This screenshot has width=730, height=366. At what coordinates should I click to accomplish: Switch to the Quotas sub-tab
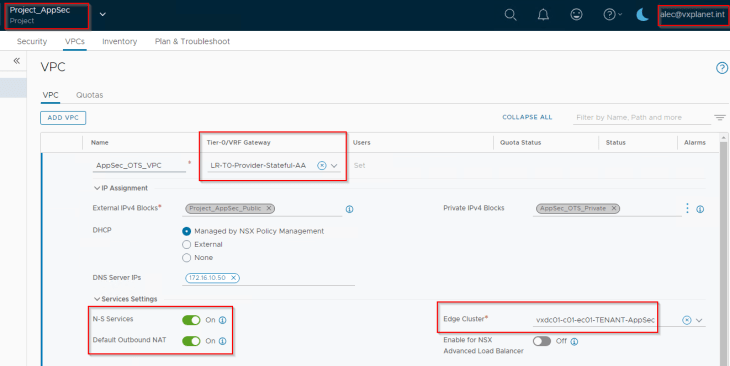click(89, 95)
